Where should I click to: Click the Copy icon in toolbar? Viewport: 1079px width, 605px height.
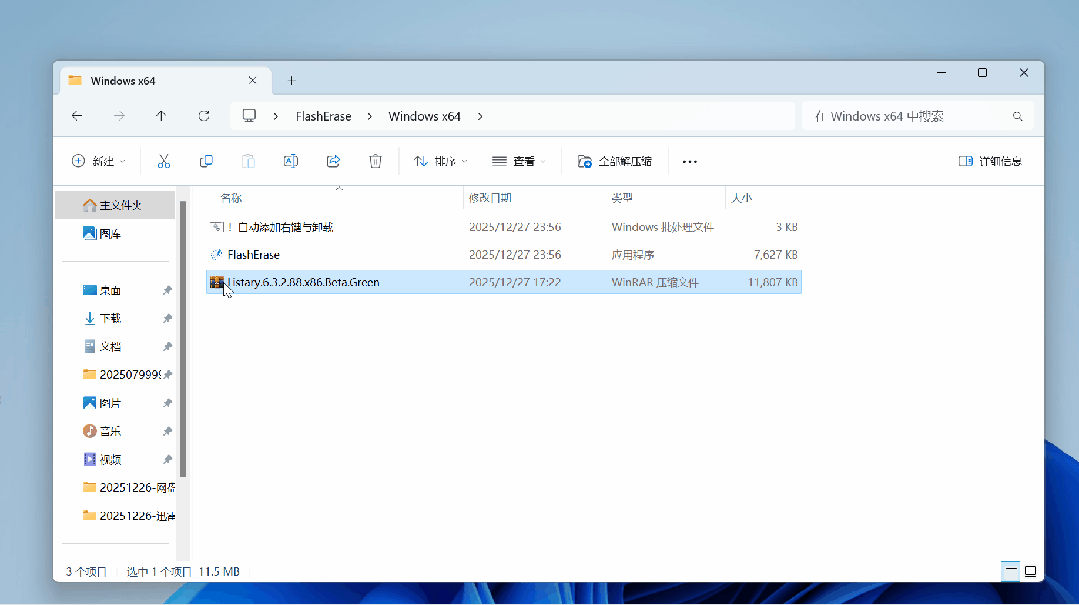click(x=206, y=161)
